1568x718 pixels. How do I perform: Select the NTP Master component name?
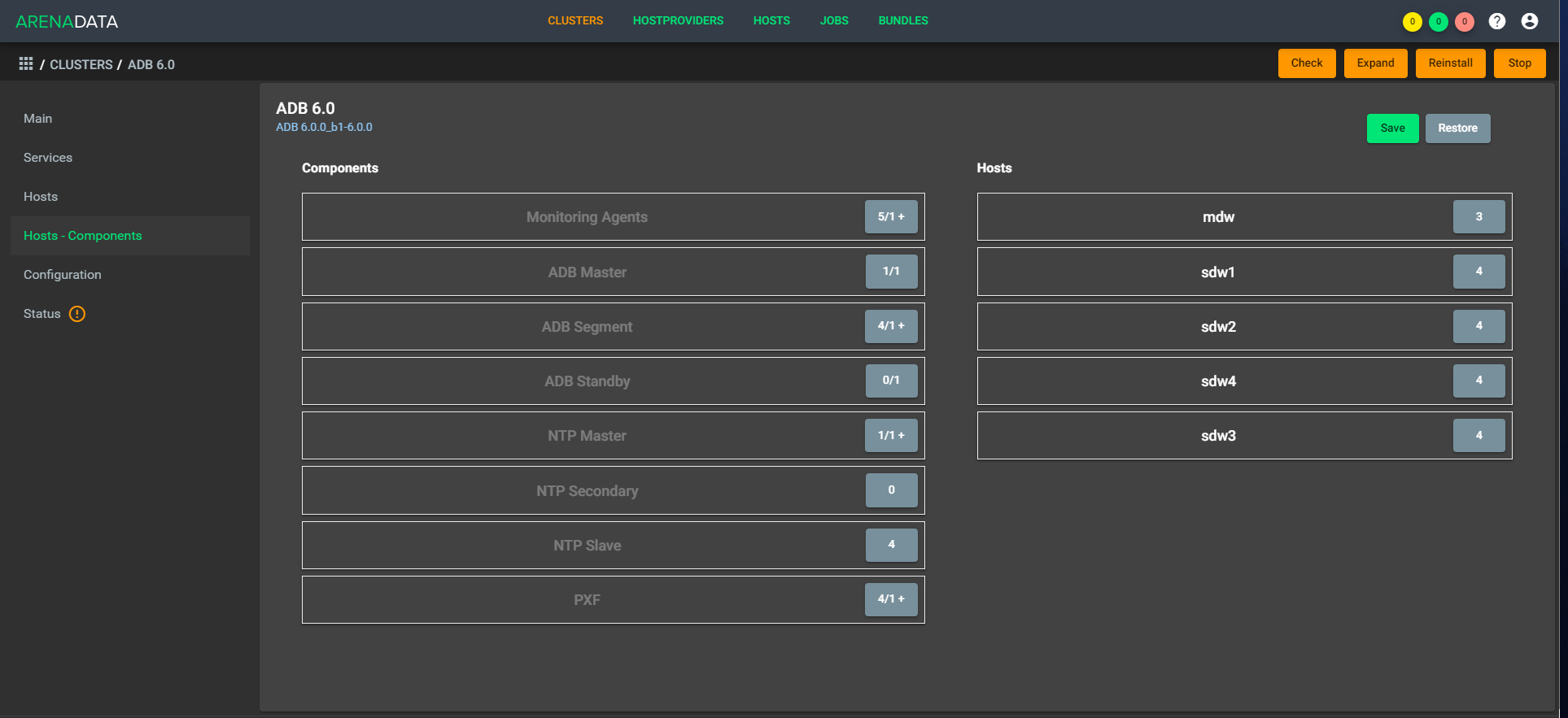(587, 436)
